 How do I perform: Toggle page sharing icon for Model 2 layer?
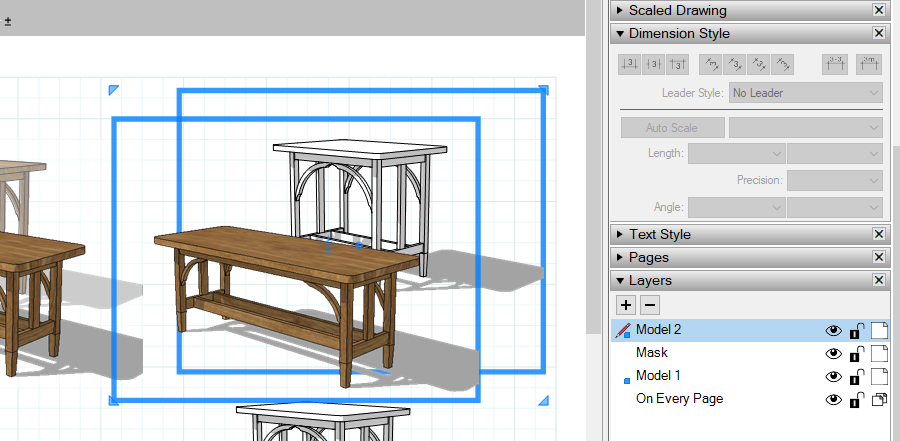(x=879, y=331)
